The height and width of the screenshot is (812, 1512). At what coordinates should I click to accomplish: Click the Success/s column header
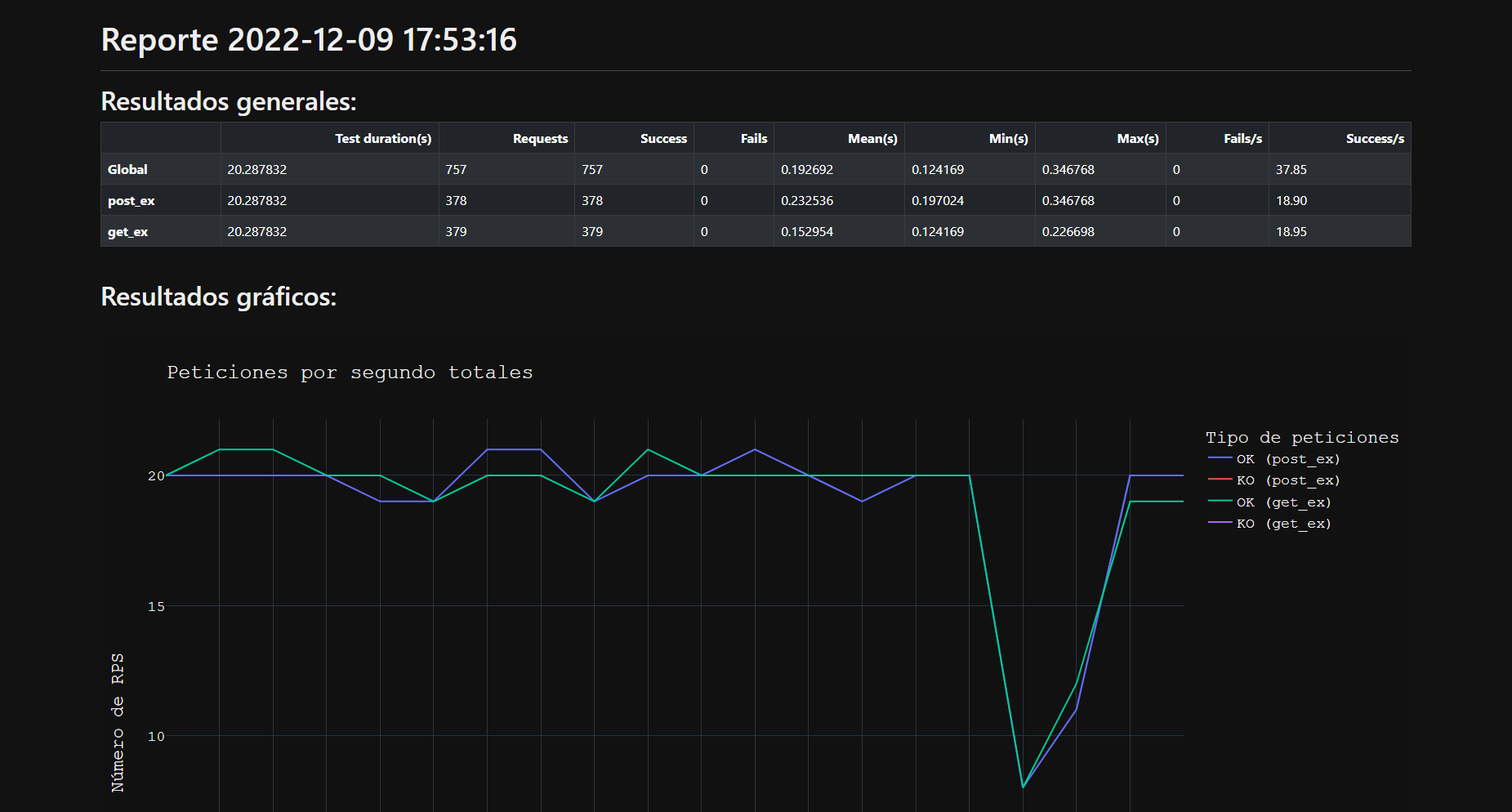(1374, 139)
